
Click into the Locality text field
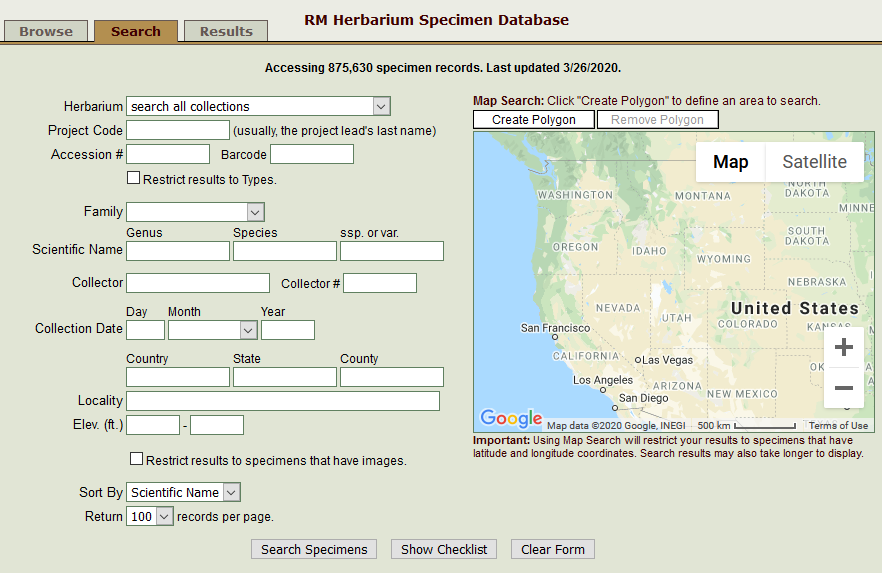tap(283, 401)
